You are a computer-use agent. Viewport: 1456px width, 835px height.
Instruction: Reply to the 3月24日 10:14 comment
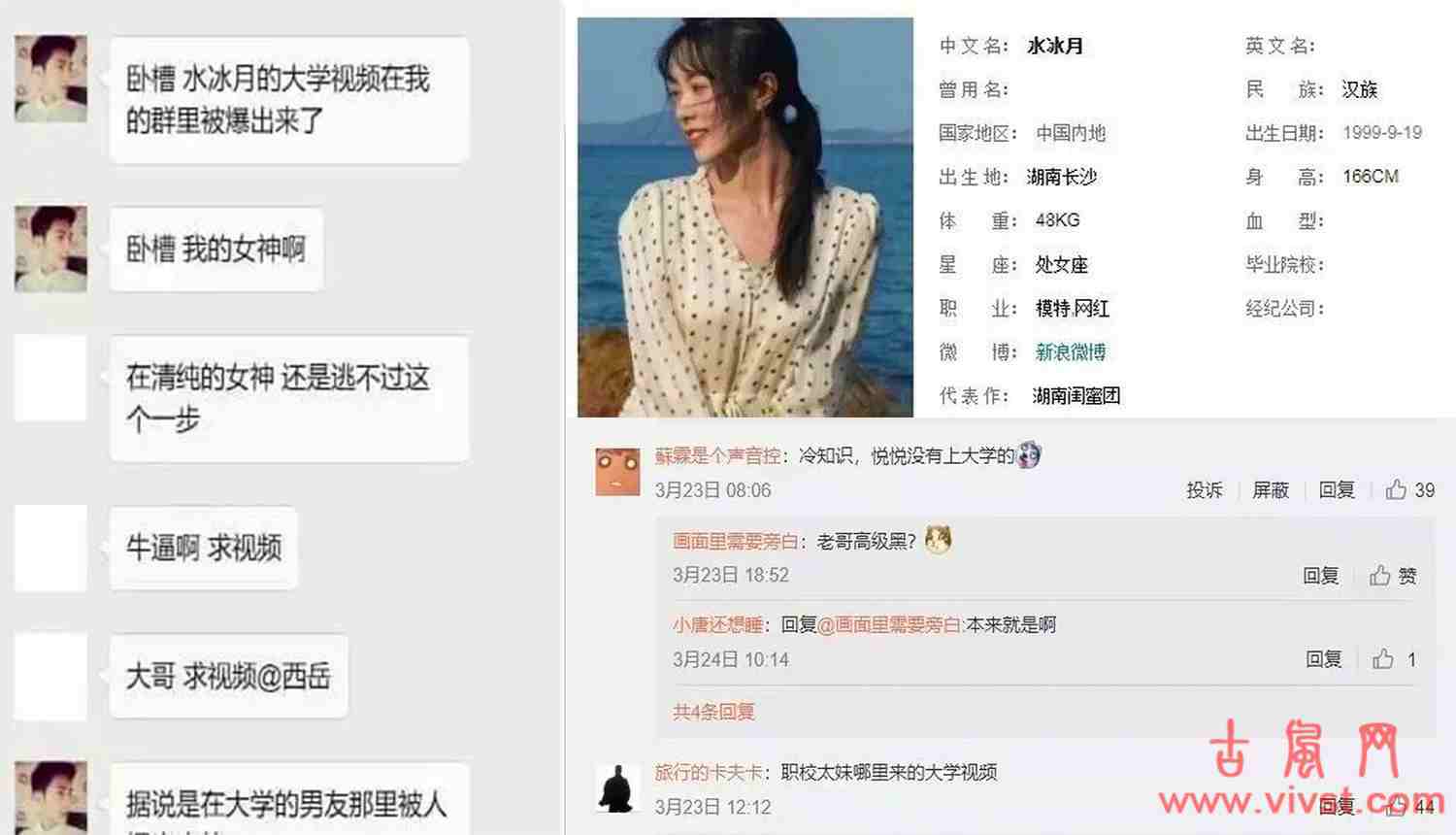1324,659
